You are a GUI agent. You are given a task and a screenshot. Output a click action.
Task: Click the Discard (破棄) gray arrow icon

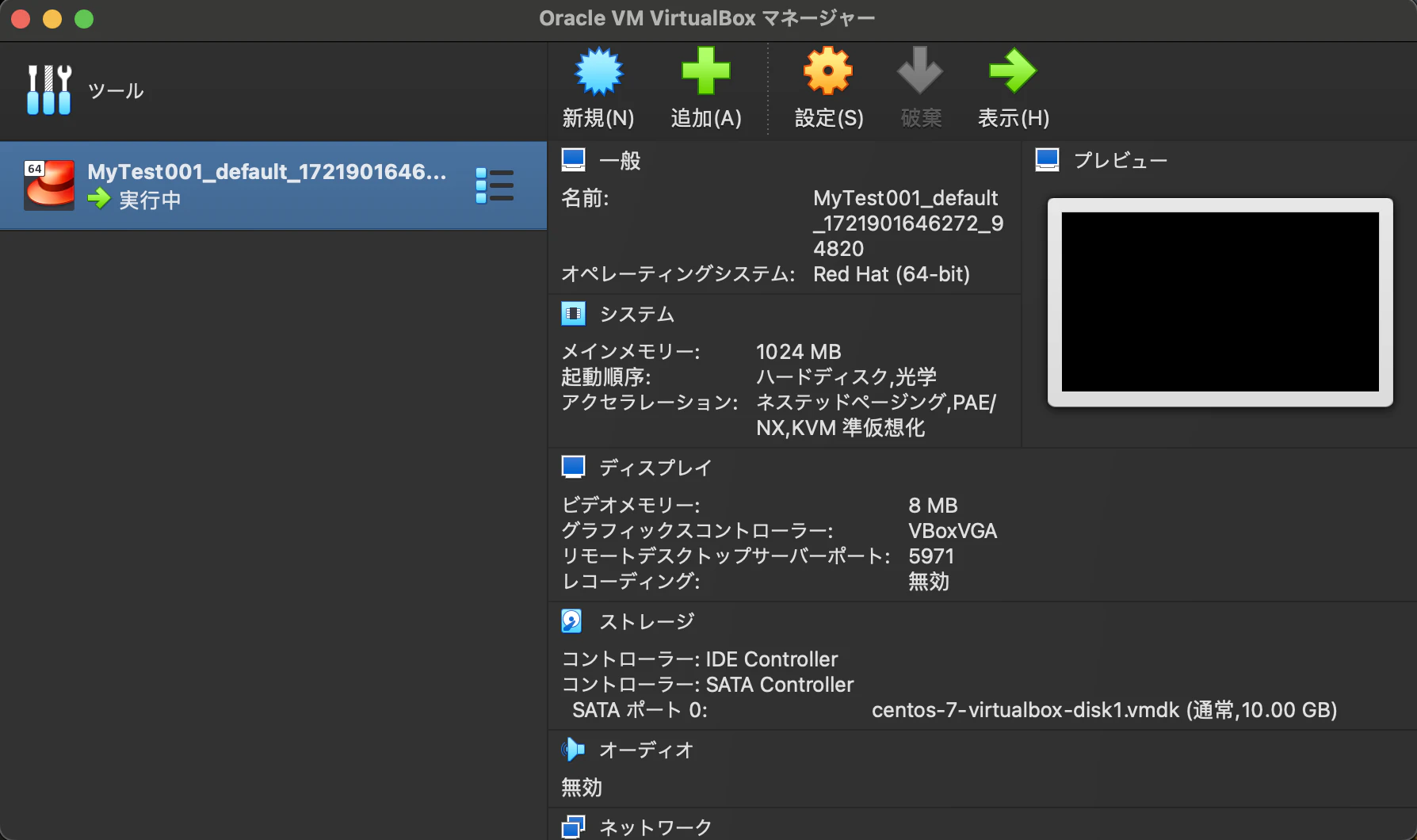coord(920,71)
